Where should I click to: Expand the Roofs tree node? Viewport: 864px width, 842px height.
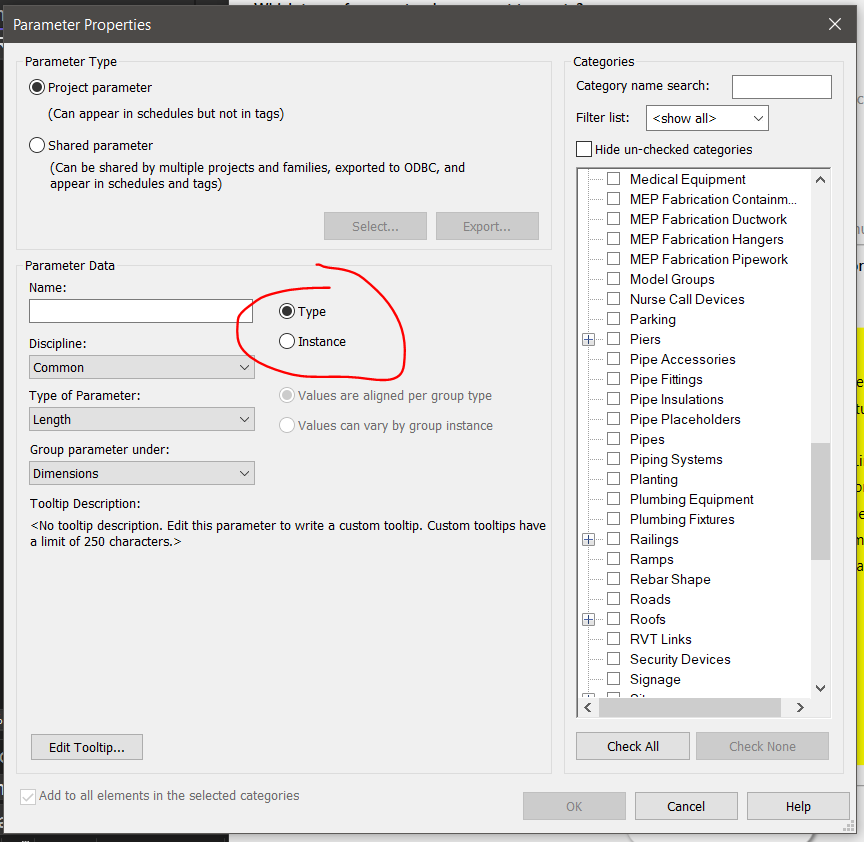[x=588, y=619]
